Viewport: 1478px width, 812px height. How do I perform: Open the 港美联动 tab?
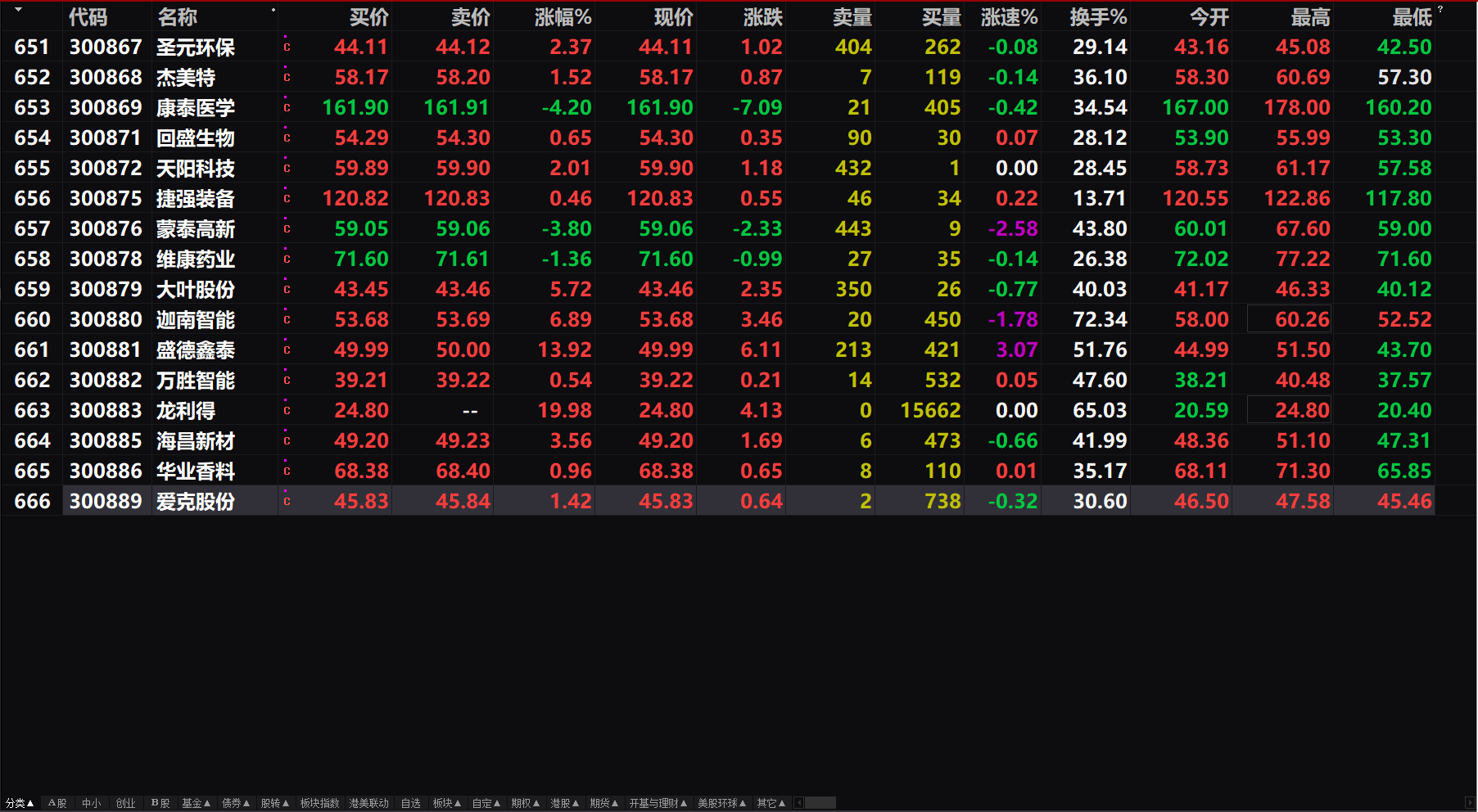click(369, 803)
